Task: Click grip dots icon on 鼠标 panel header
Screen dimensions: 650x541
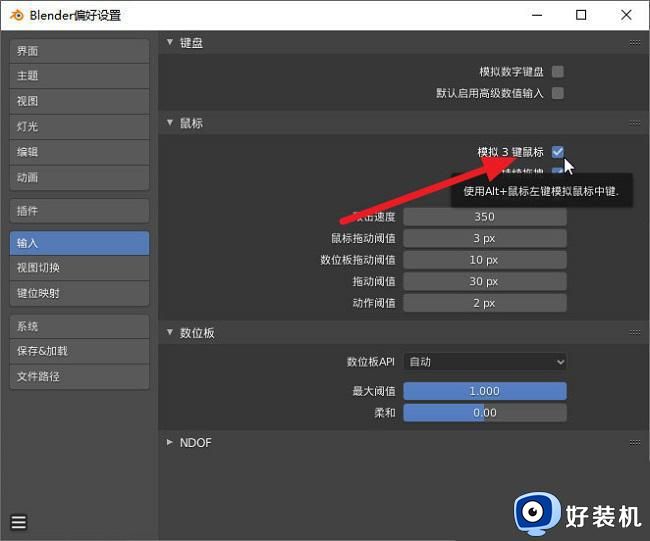Action: click(x=634, y=123)
